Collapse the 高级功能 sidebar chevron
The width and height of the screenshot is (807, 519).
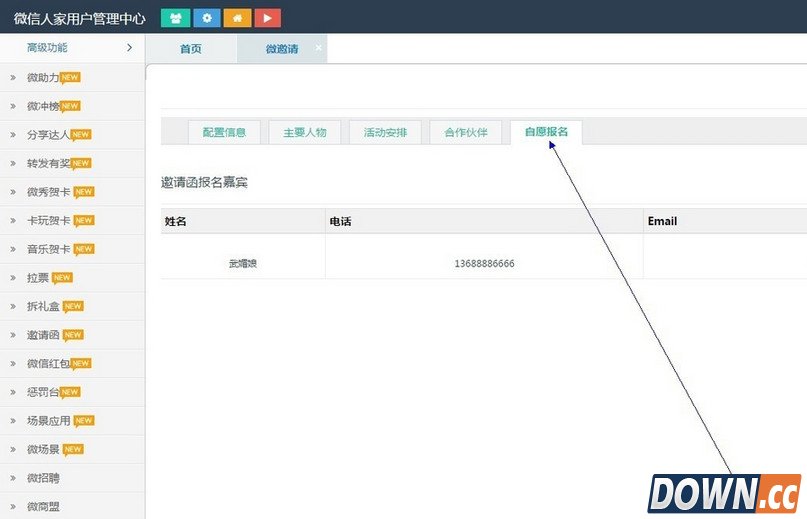point(129,47)
